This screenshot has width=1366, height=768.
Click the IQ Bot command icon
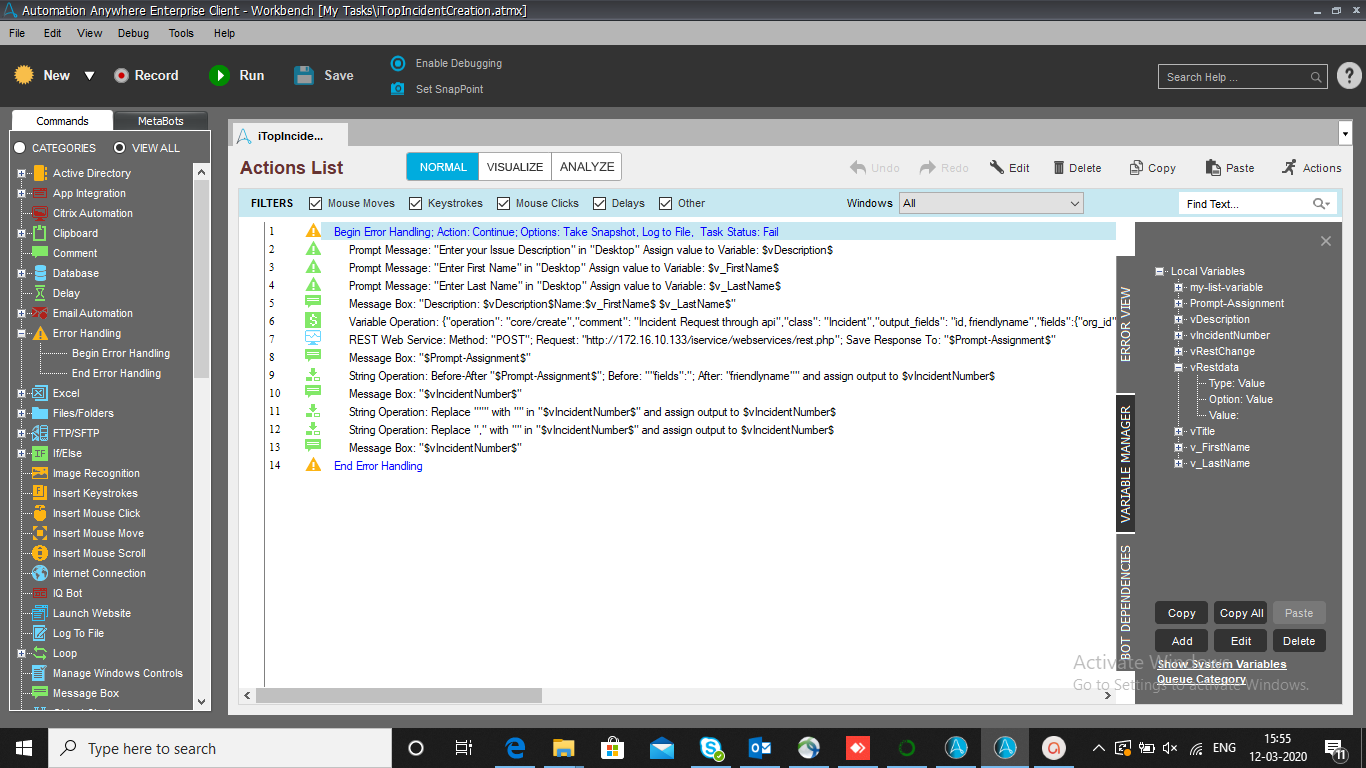point(40,593)
